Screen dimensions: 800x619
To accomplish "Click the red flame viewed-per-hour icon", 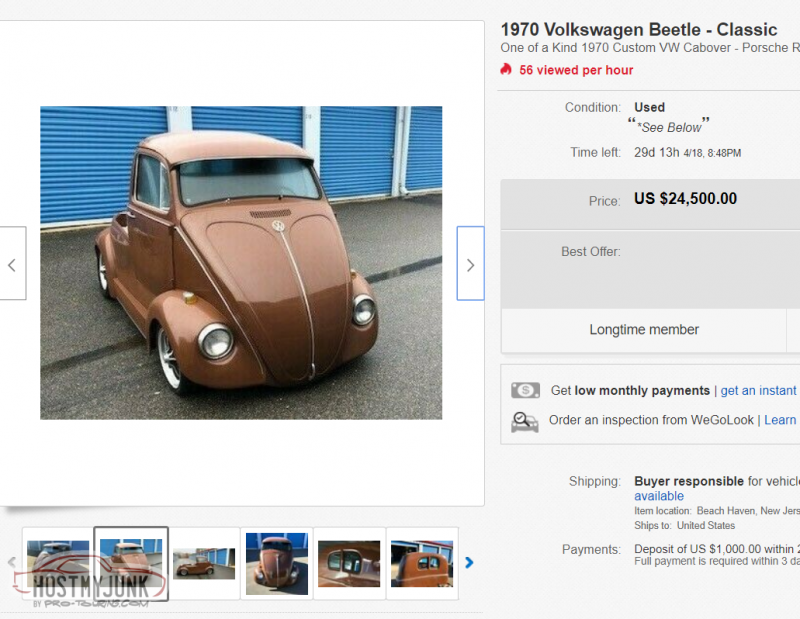I will [506, 70].
